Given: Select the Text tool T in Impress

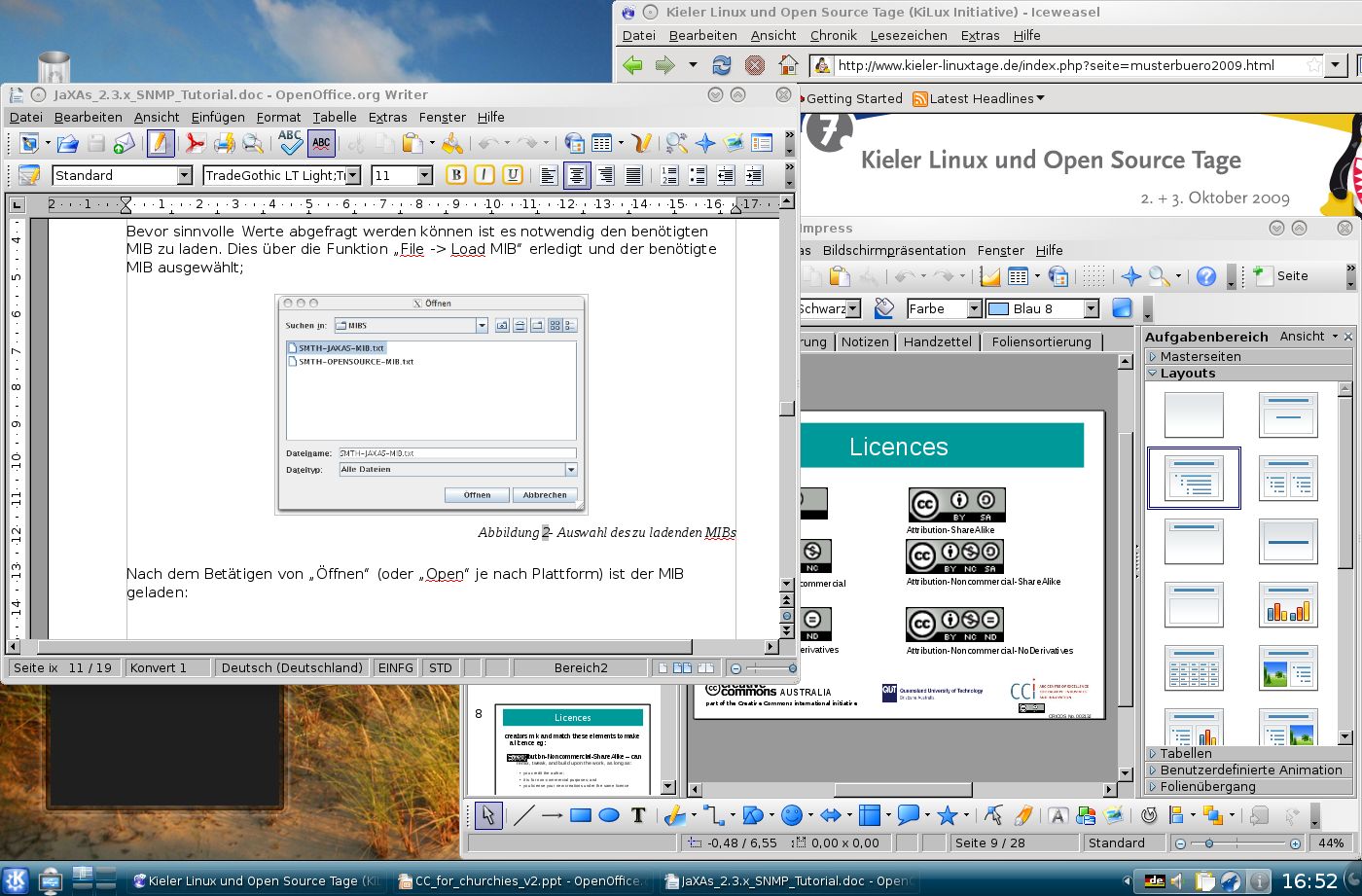Looking at the screenshot, I should click(638, 815).
